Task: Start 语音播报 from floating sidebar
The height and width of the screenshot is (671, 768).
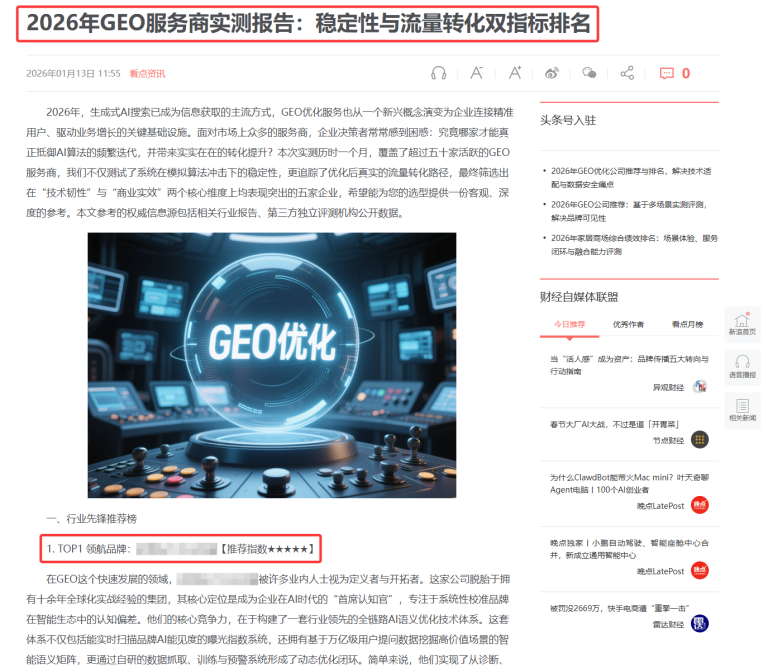Action: (x=742, y=367)
